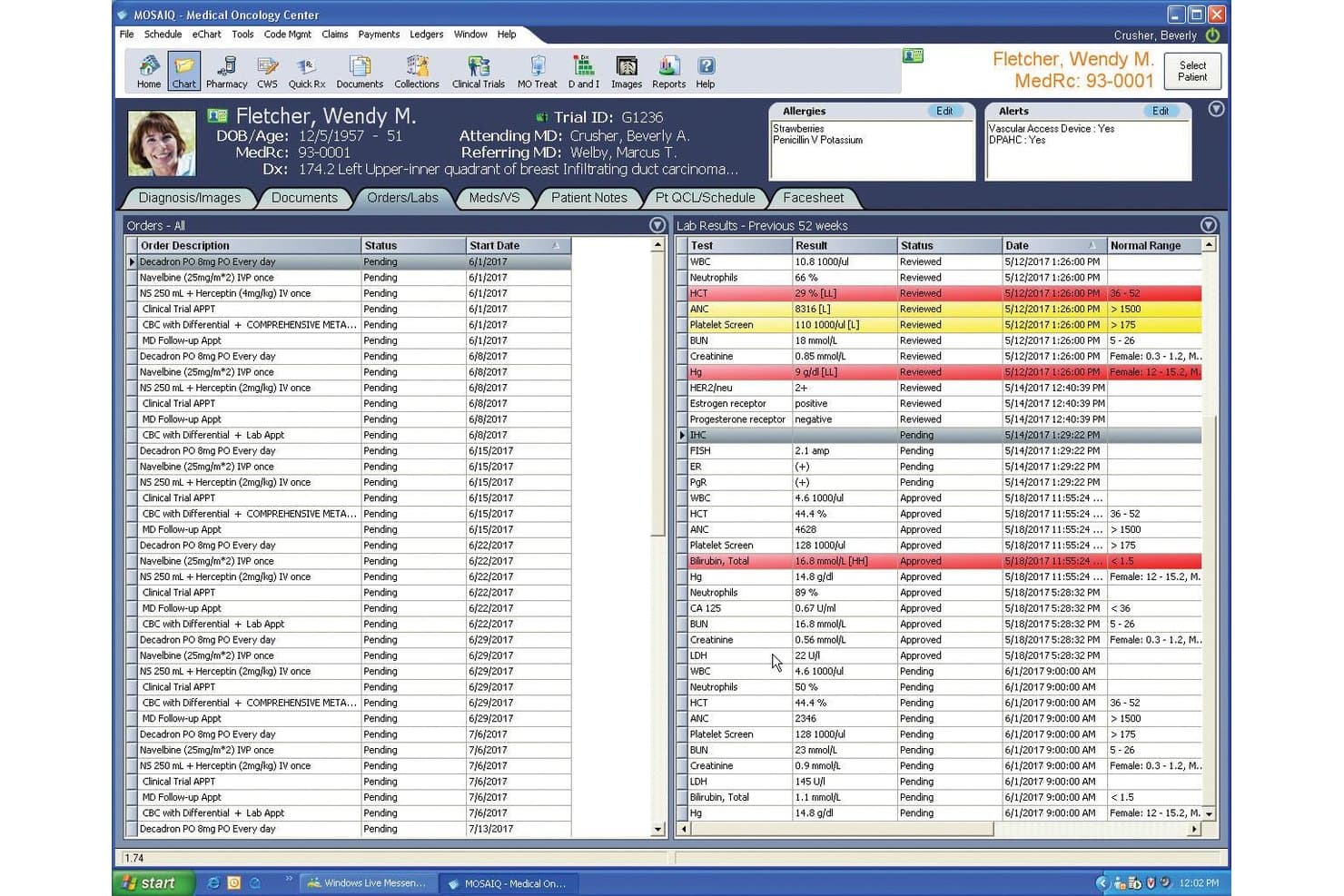Open the Home toolbar icon
This screenshot has height=896, width=1344.
(x=149, y=72)
